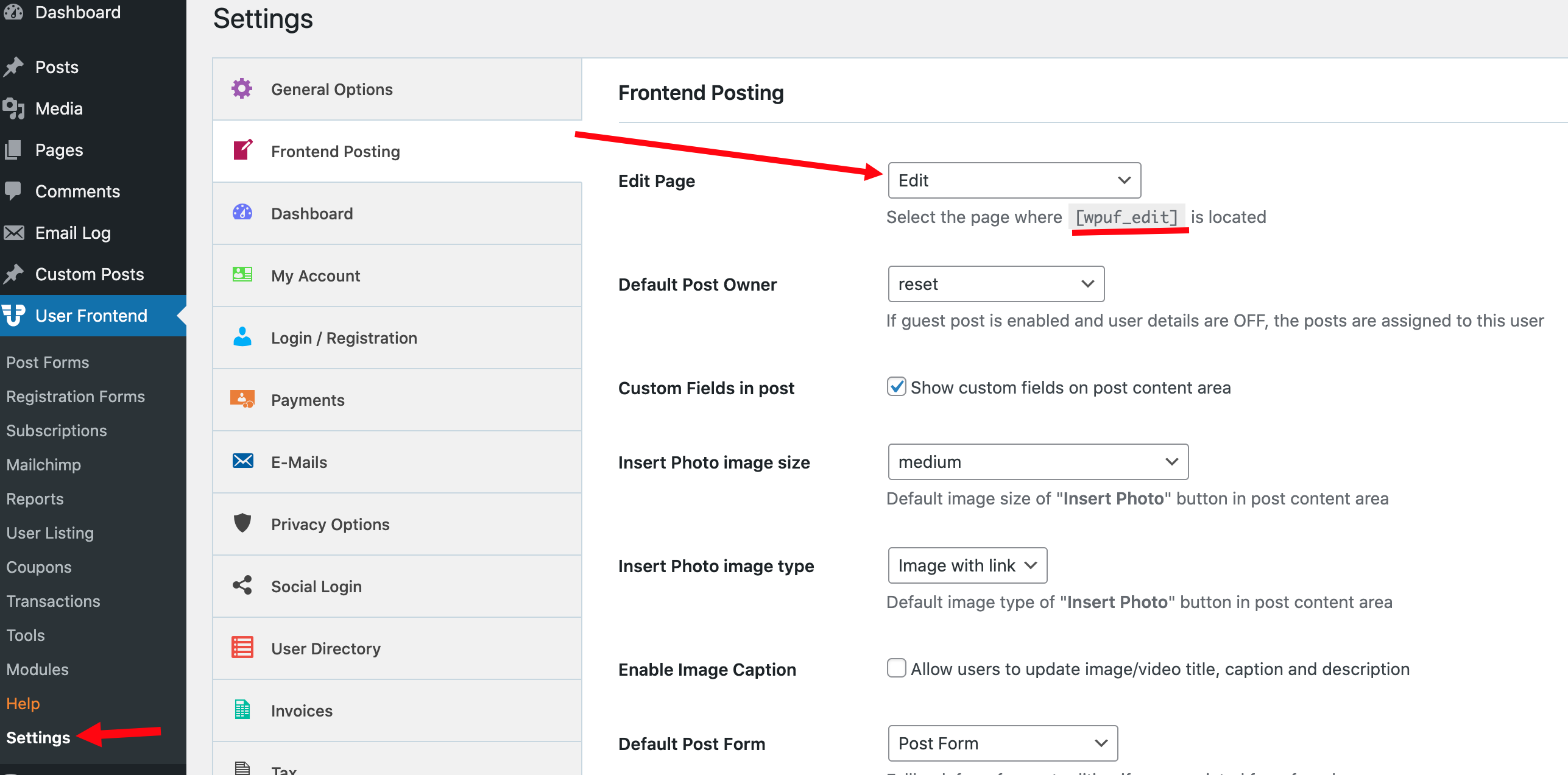The image size is (1568, 775).
Task: Click the Email Log envelope icon
Action: [x=13, y=233]
